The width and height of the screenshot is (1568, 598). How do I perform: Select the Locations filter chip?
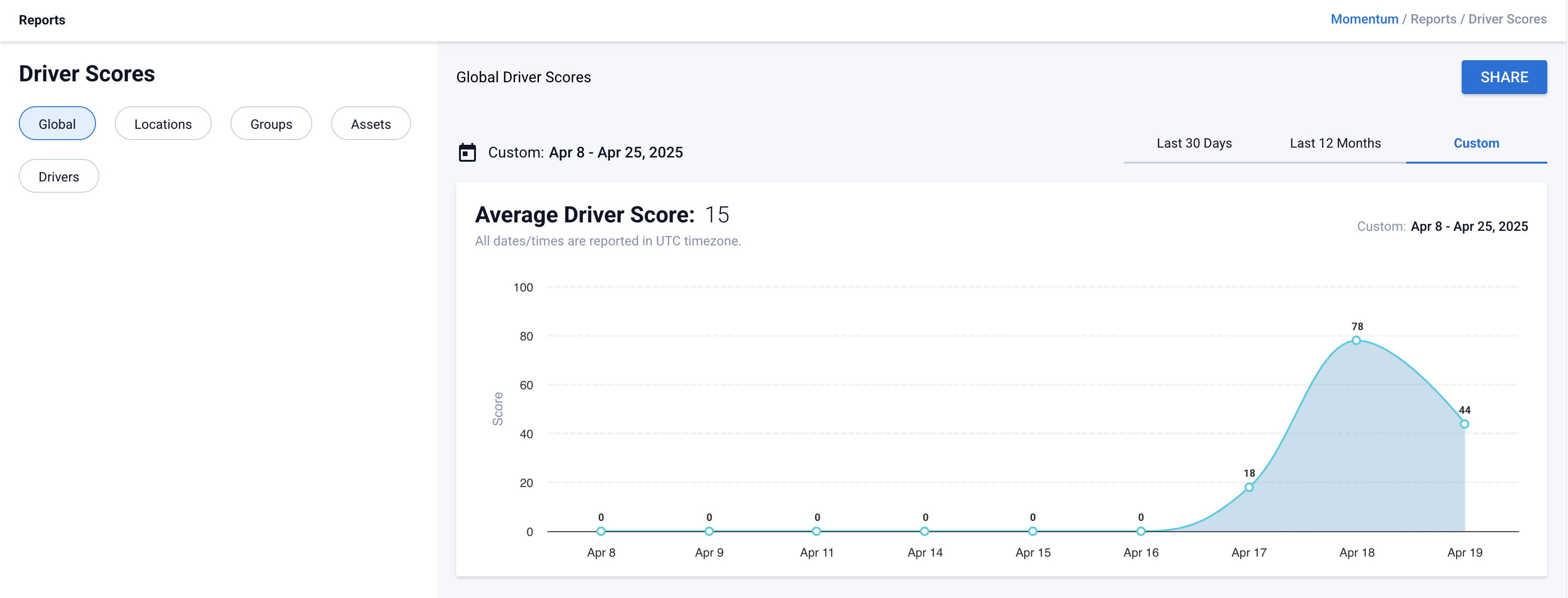click(x=163, y=124)
